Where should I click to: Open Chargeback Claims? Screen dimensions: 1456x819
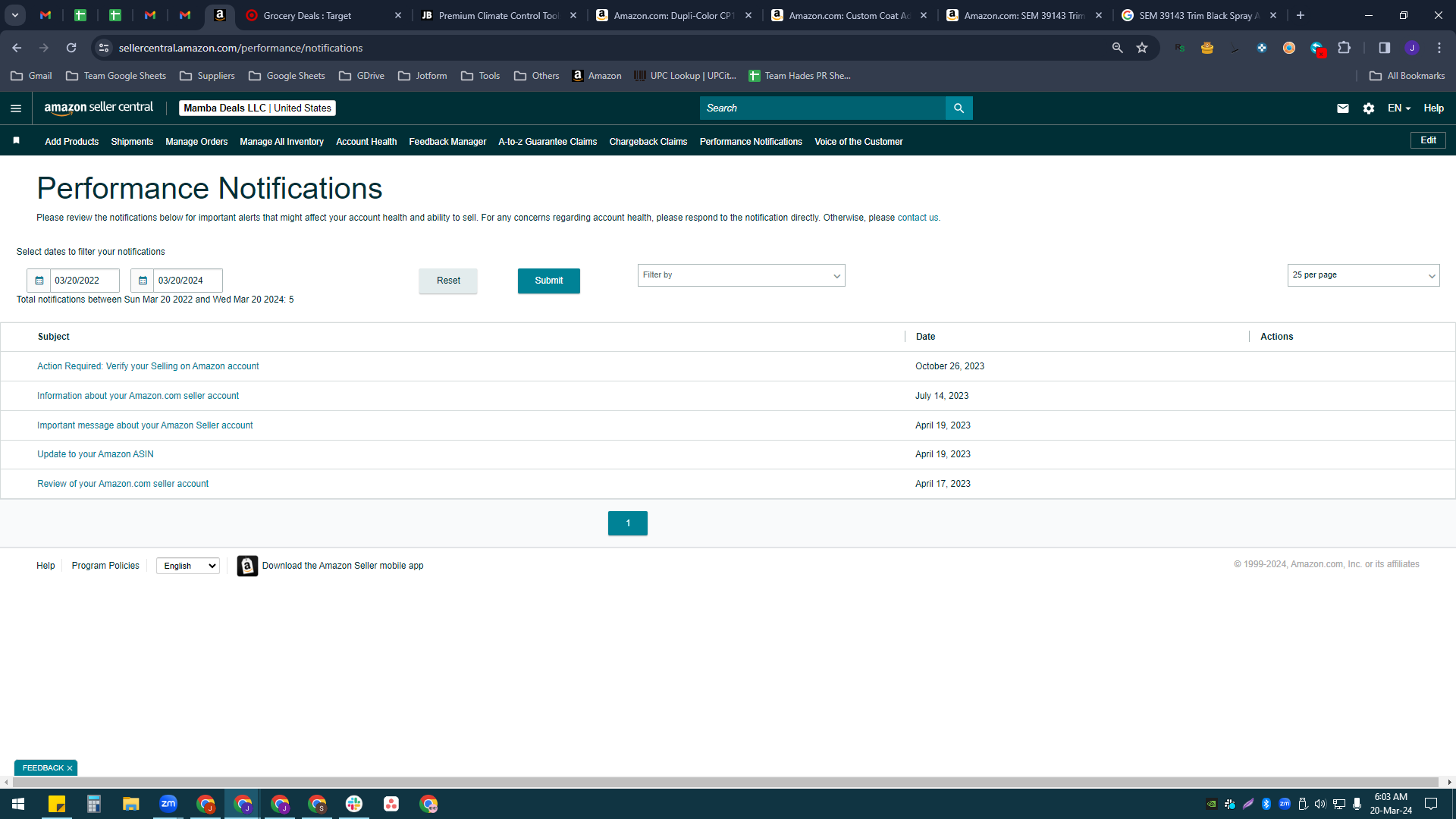tap(648, 142)
